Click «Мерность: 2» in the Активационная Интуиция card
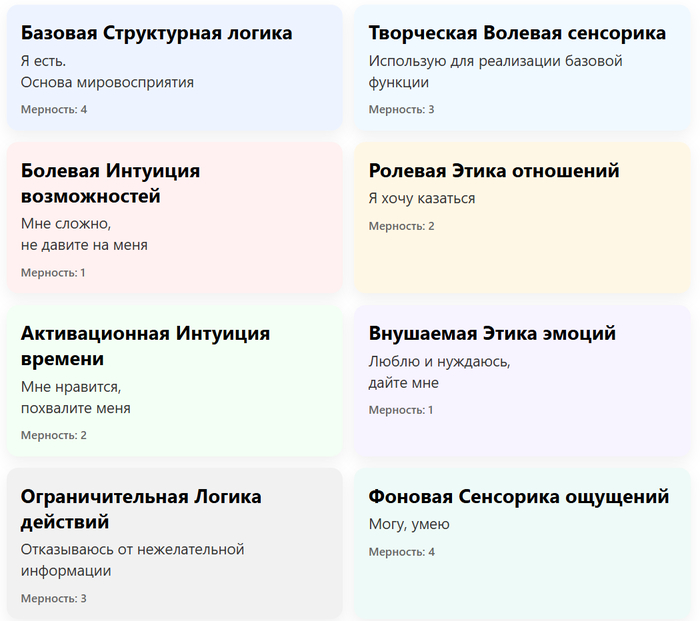The image size is (700, 621). (x=54, y=435)
